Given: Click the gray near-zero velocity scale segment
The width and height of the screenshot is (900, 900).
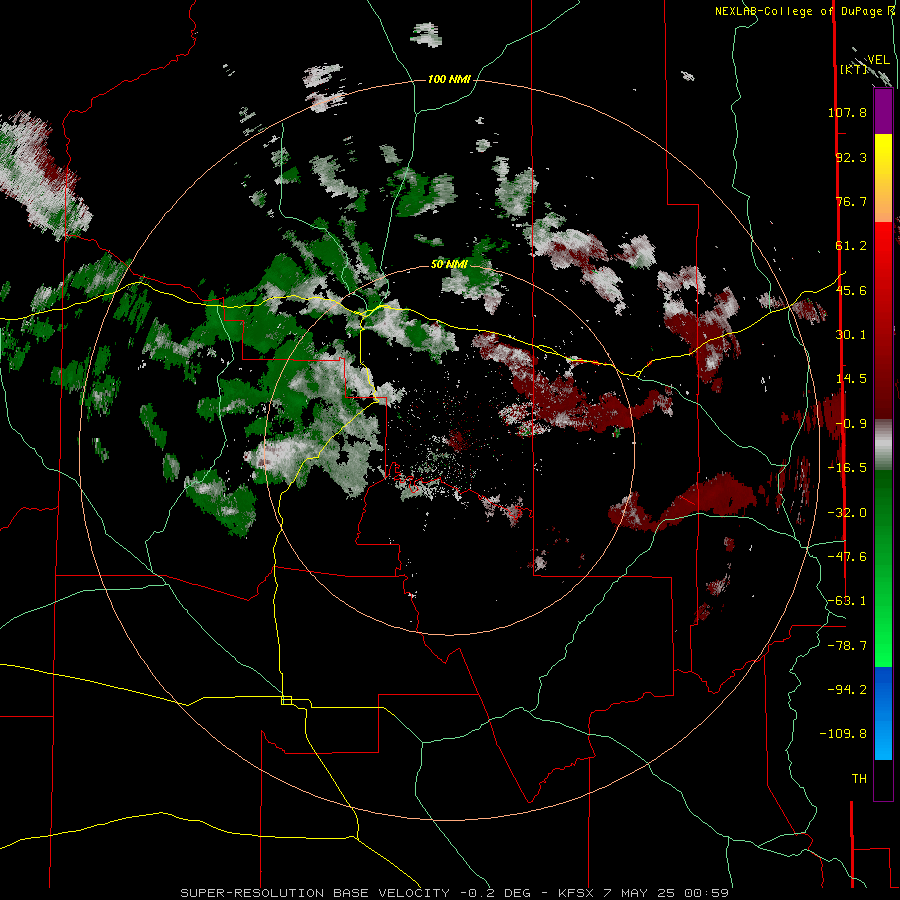Looking at the screenshot, I should pos(883,445).
